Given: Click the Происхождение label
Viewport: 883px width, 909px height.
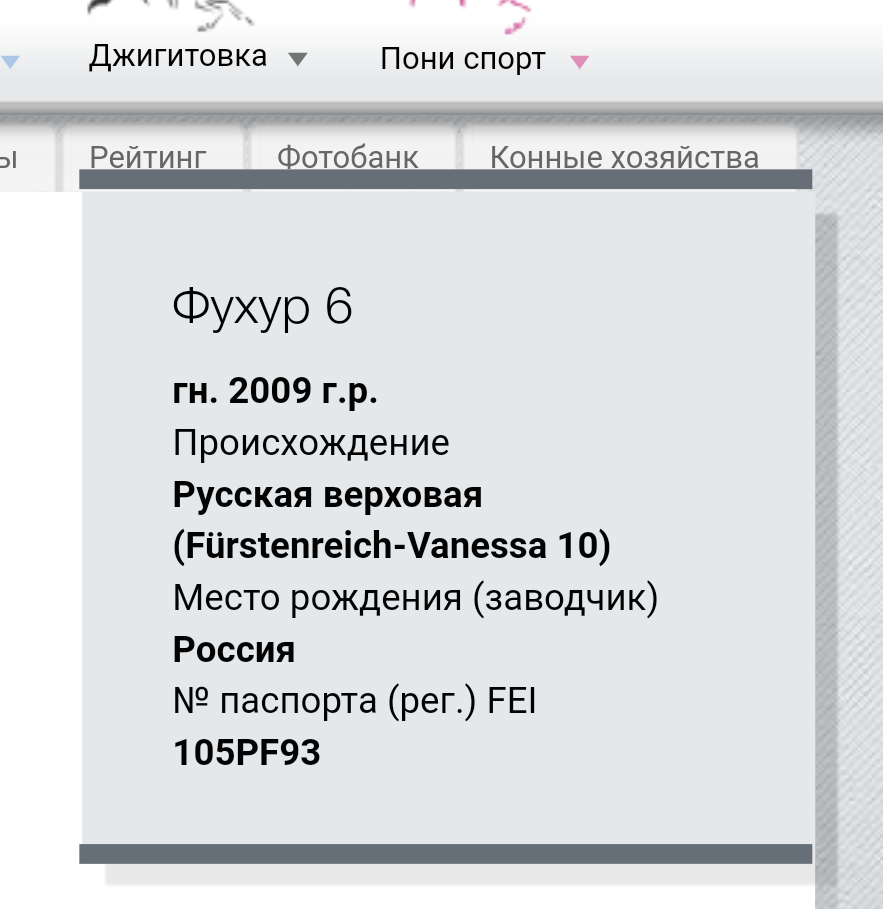Looking at the screenshot, I should click(311, 442).
